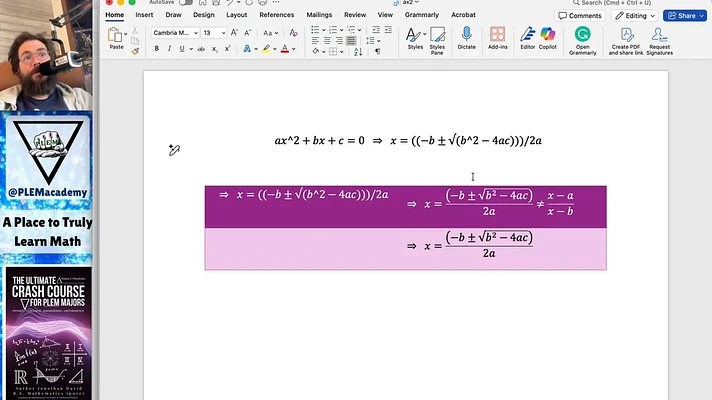The width and height of the screenshot is (712, 400).
Task: Launch the Editor tool
Action: (528, 38)
